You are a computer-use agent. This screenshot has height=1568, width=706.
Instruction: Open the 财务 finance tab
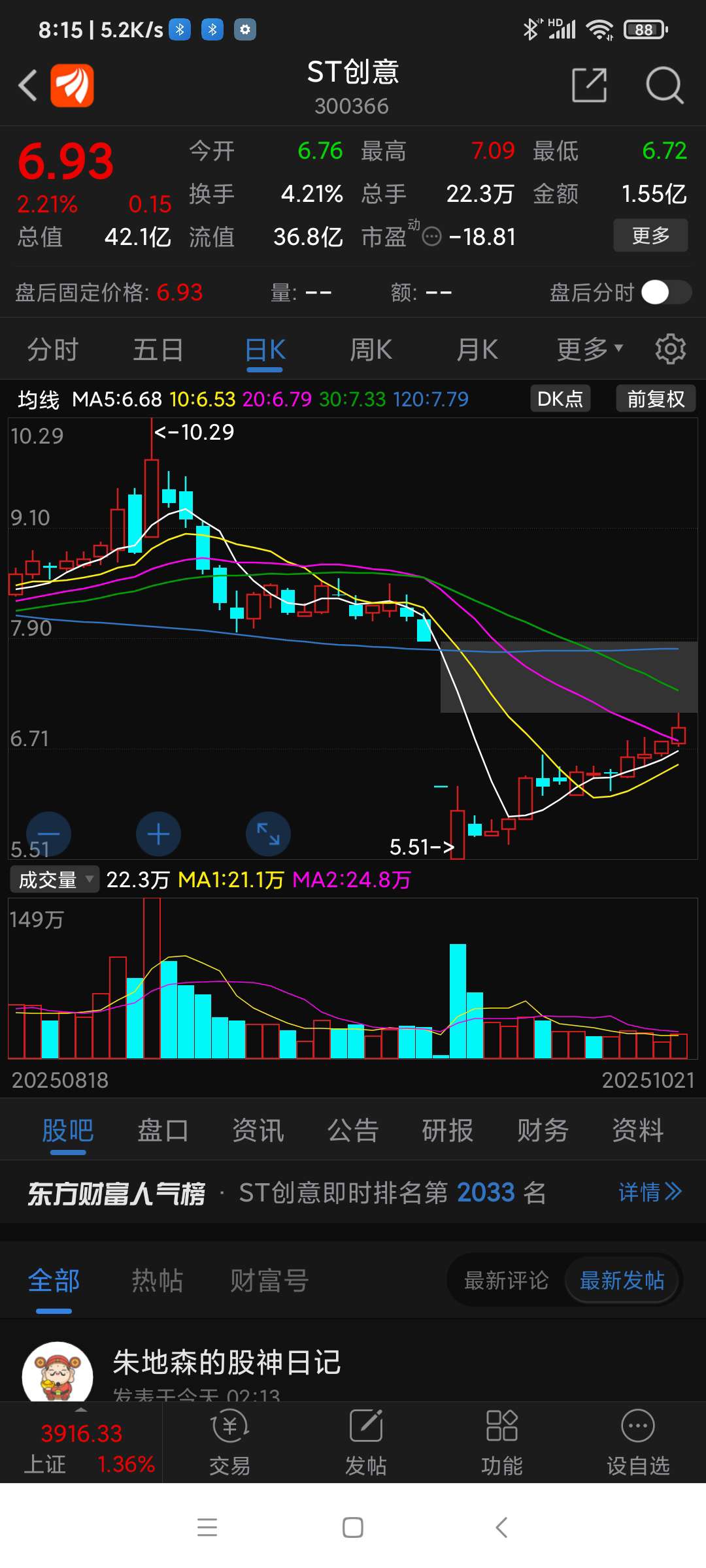543,1130
